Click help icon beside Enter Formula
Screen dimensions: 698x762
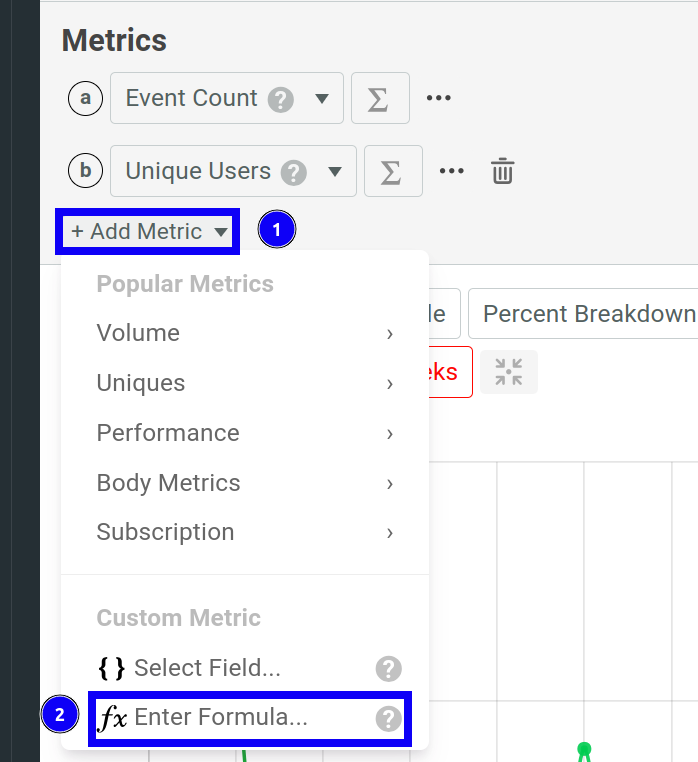point(388,718)
